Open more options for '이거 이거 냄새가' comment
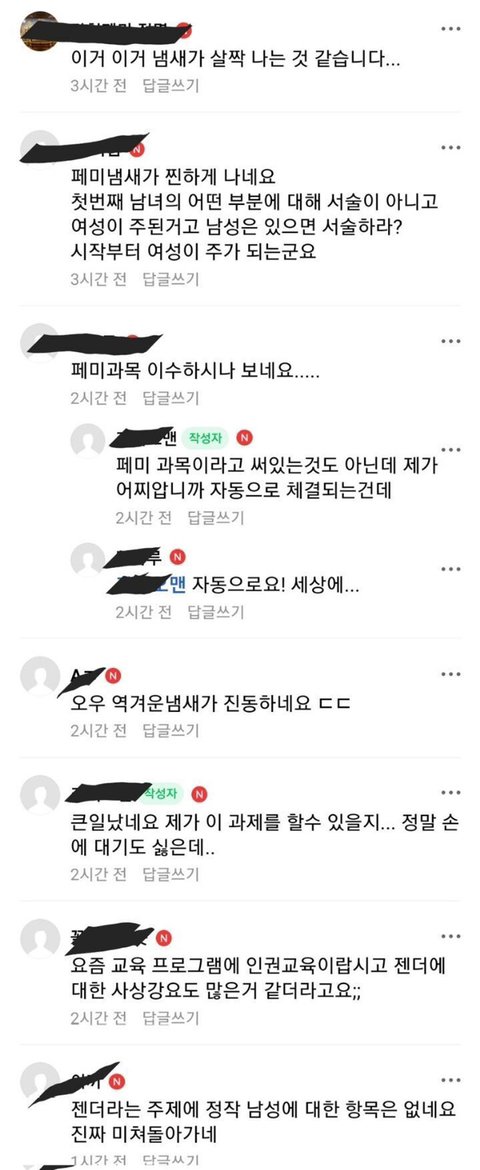 coord(450,28)
